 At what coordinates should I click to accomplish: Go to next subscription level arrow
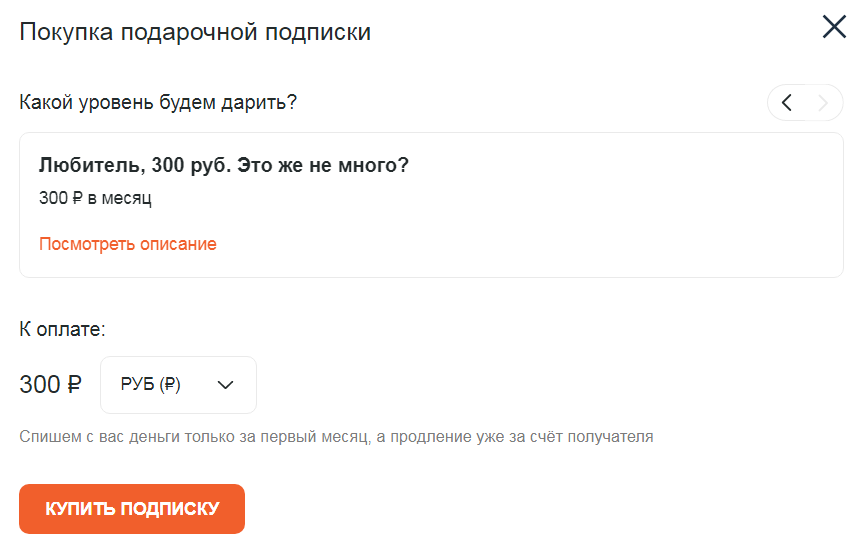(x=823, y=102)
